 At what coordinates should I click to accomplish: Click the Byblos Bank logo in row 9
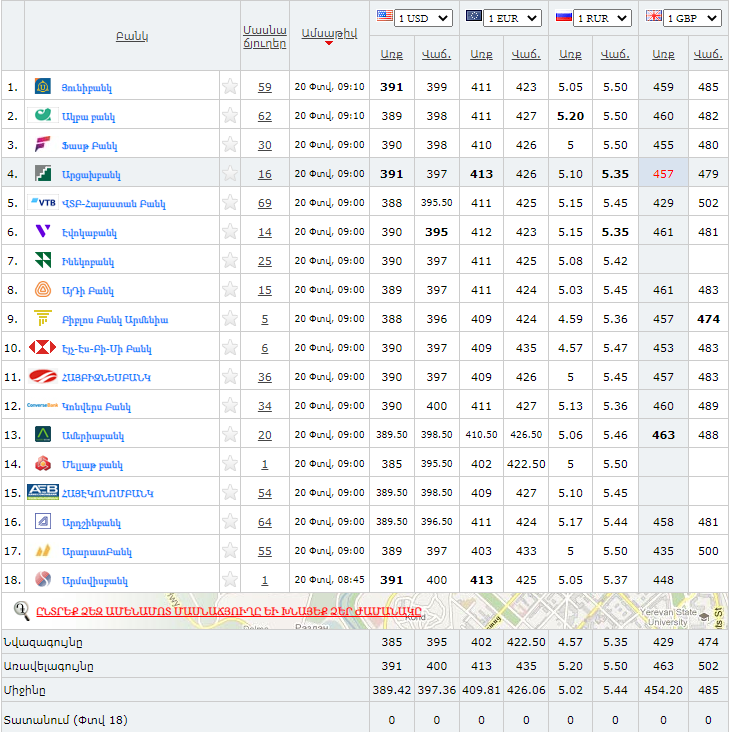pyautogui.click(x=43, y=318)
